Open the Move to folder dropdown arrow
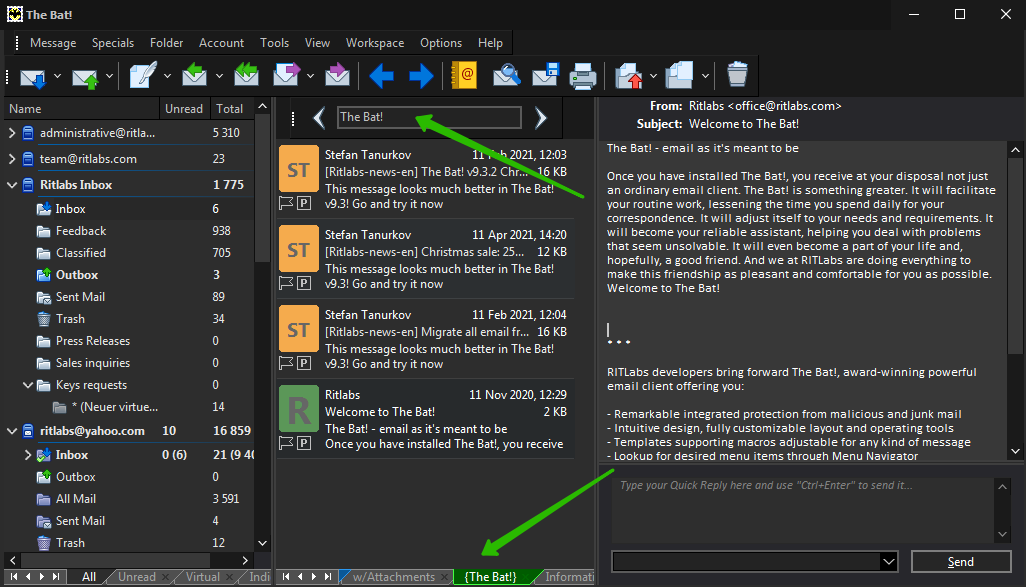Viewport: 1026px width, 587px height. coord(653,76)
